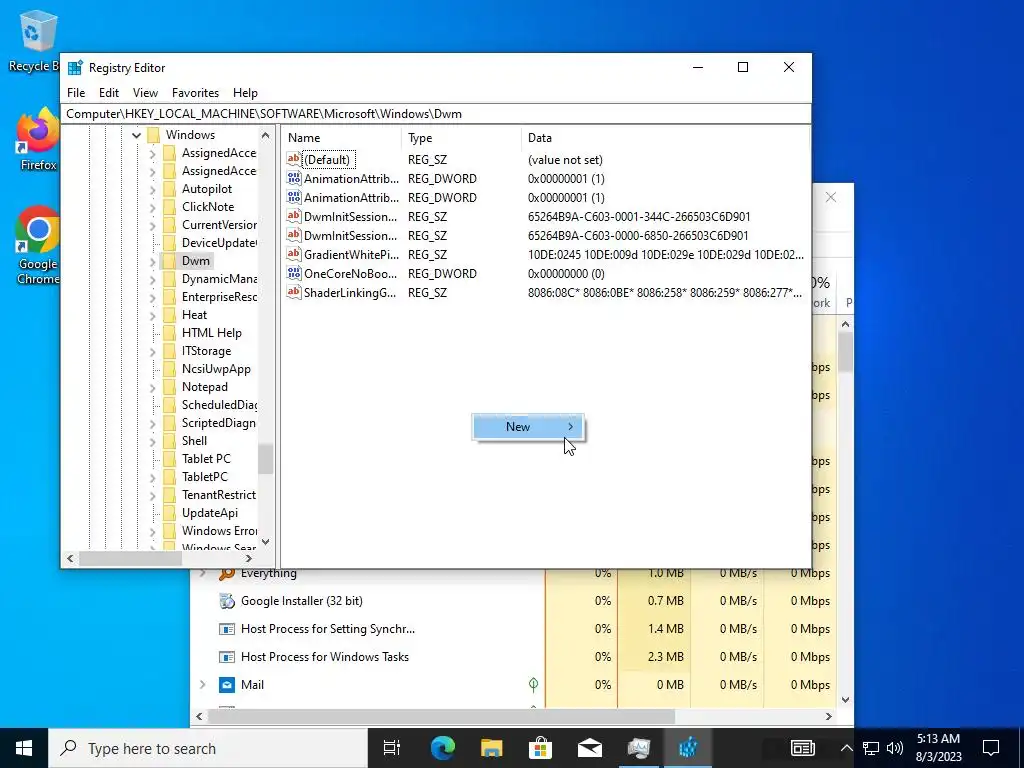Screen dimensions: 1024x768
Task: Click the Google Installer icon in Task Manager
Action: 227,601
